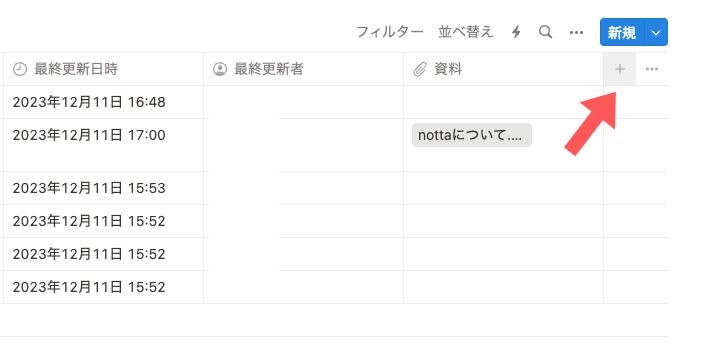Viewport: 704px width, 360px height.
Task: Select the 15:53 timestamp cell
Action: click(x=103, y=188)
